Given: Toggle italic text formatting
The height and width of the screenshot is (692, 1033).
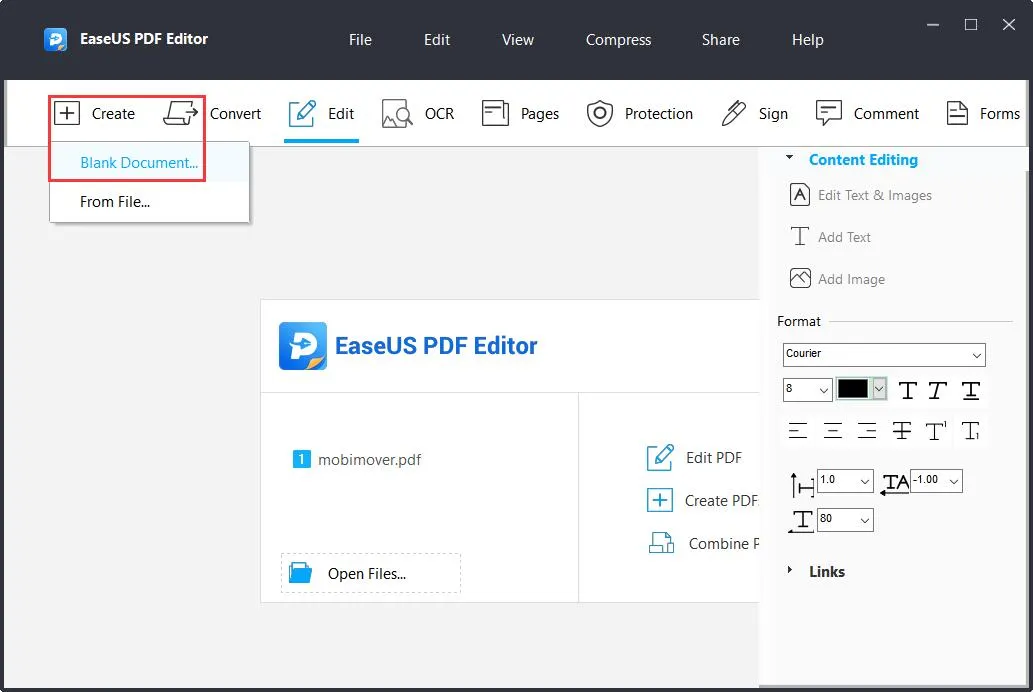Looking at the screenshot, I should tap(938, 391).
